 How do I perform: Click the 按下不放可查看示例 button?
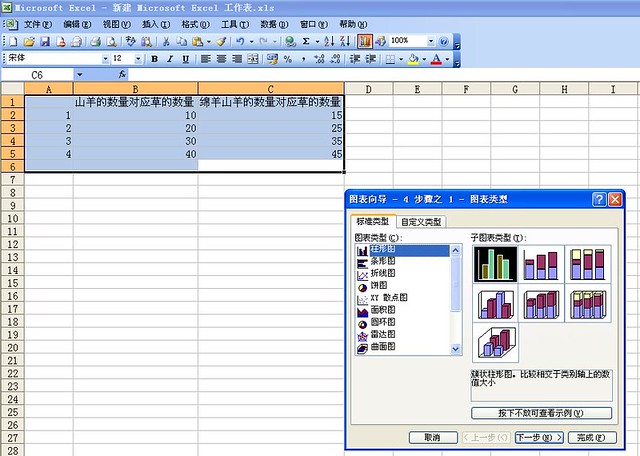(x=541, y=413)
